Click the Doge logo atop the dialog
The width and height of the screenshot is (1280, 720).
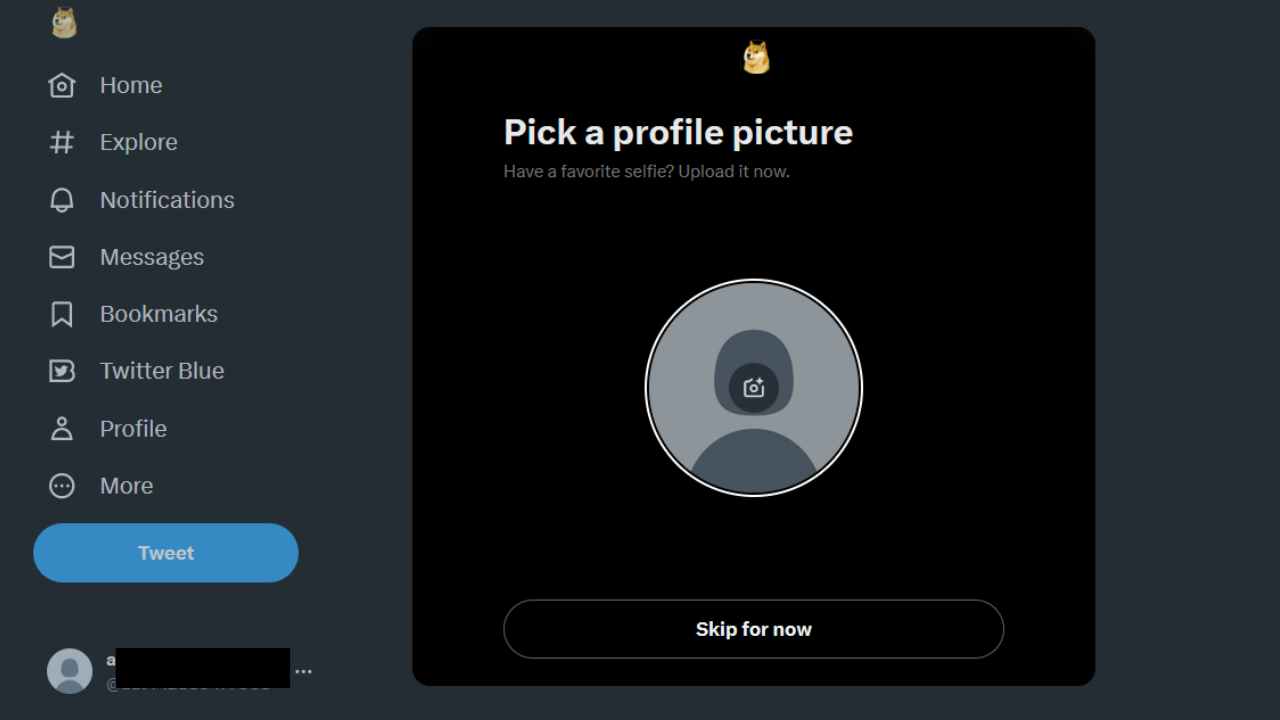click(x=756, y=57)
